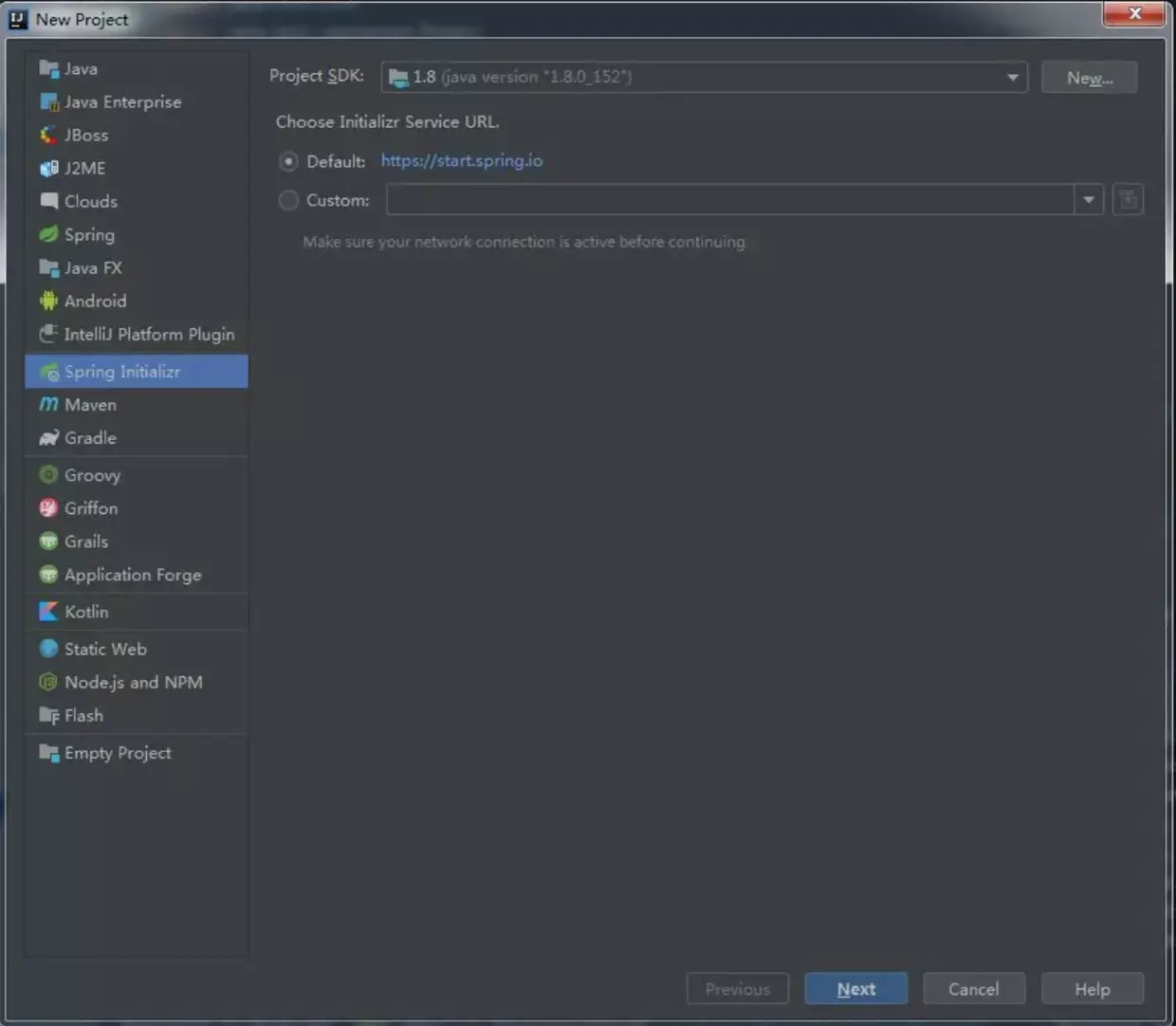Select Griffon label in the list
1176x1026 pixels.
(91, 508)
